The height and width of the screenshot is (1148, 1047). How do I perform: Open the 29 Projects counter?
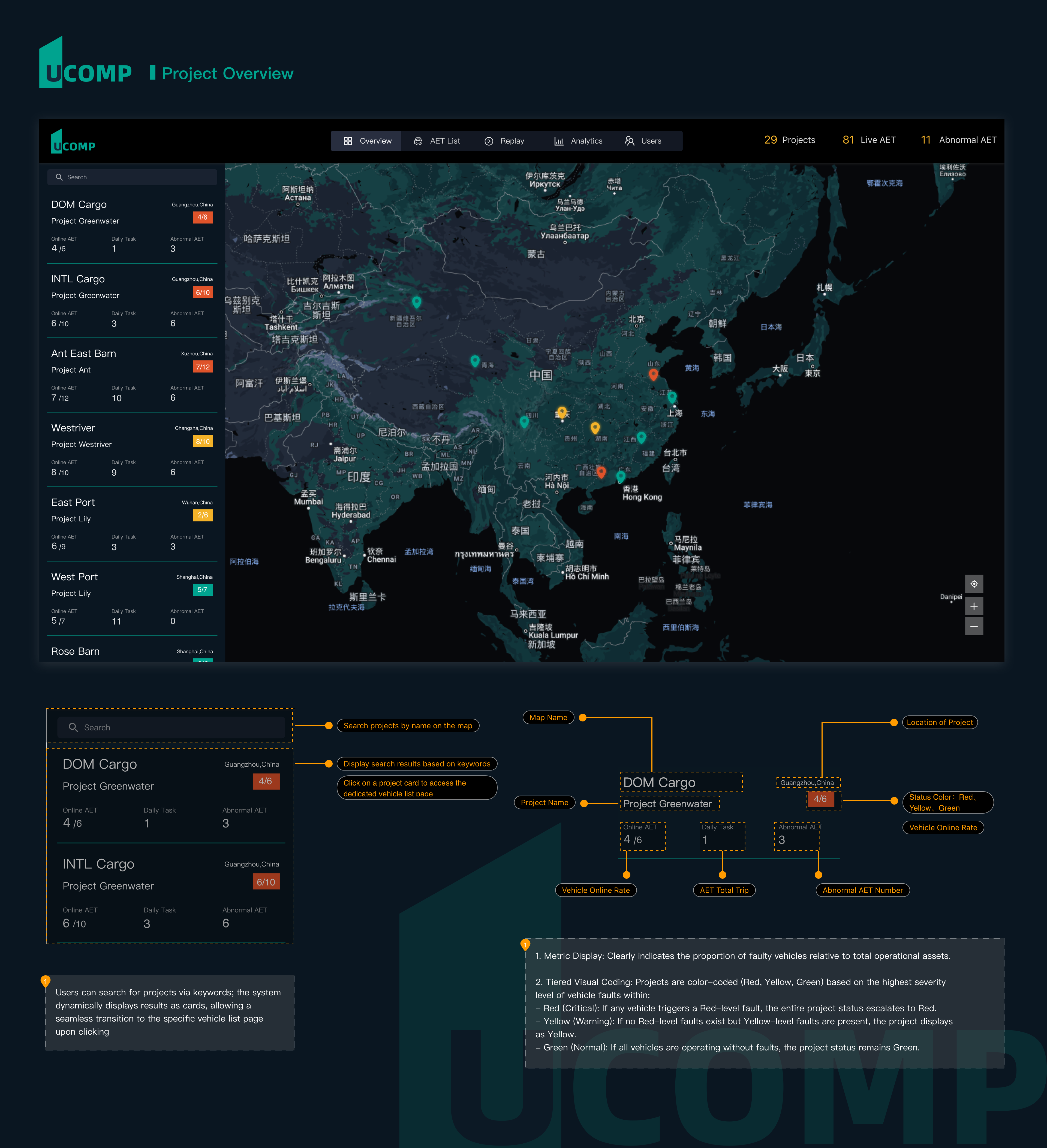point(790,140)
